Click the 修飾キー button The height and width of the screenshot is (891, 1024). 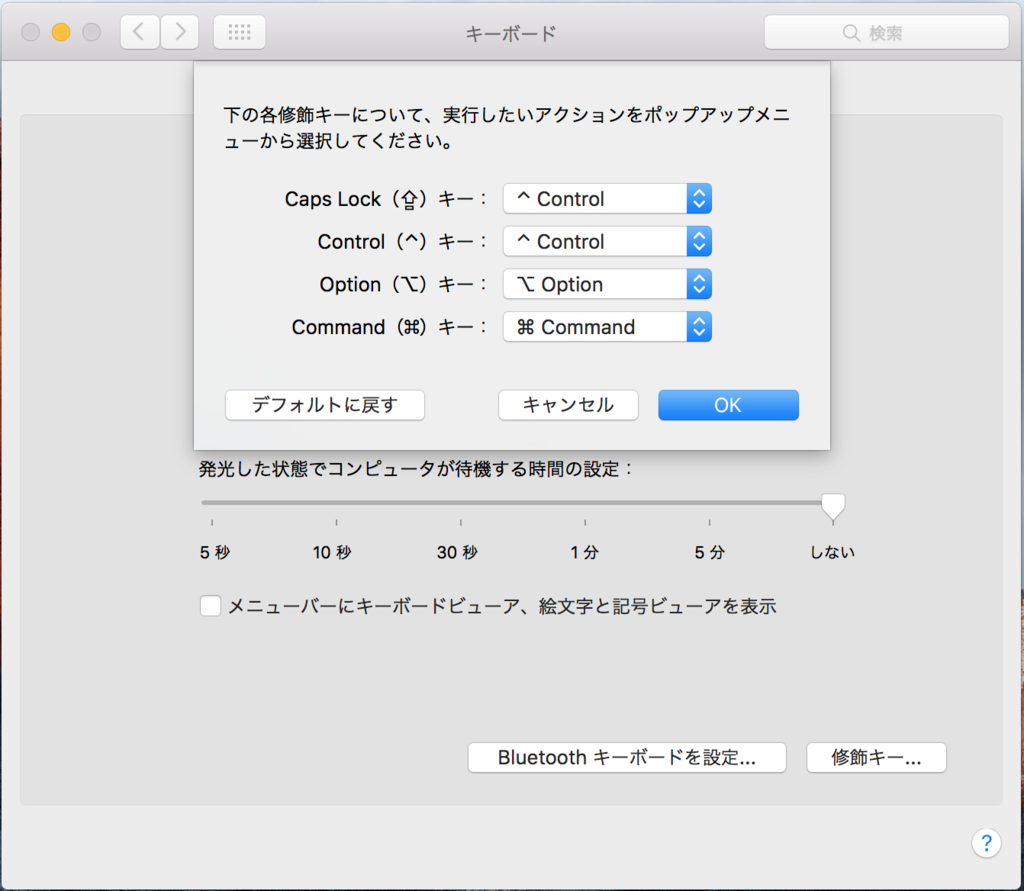point(876,758)
